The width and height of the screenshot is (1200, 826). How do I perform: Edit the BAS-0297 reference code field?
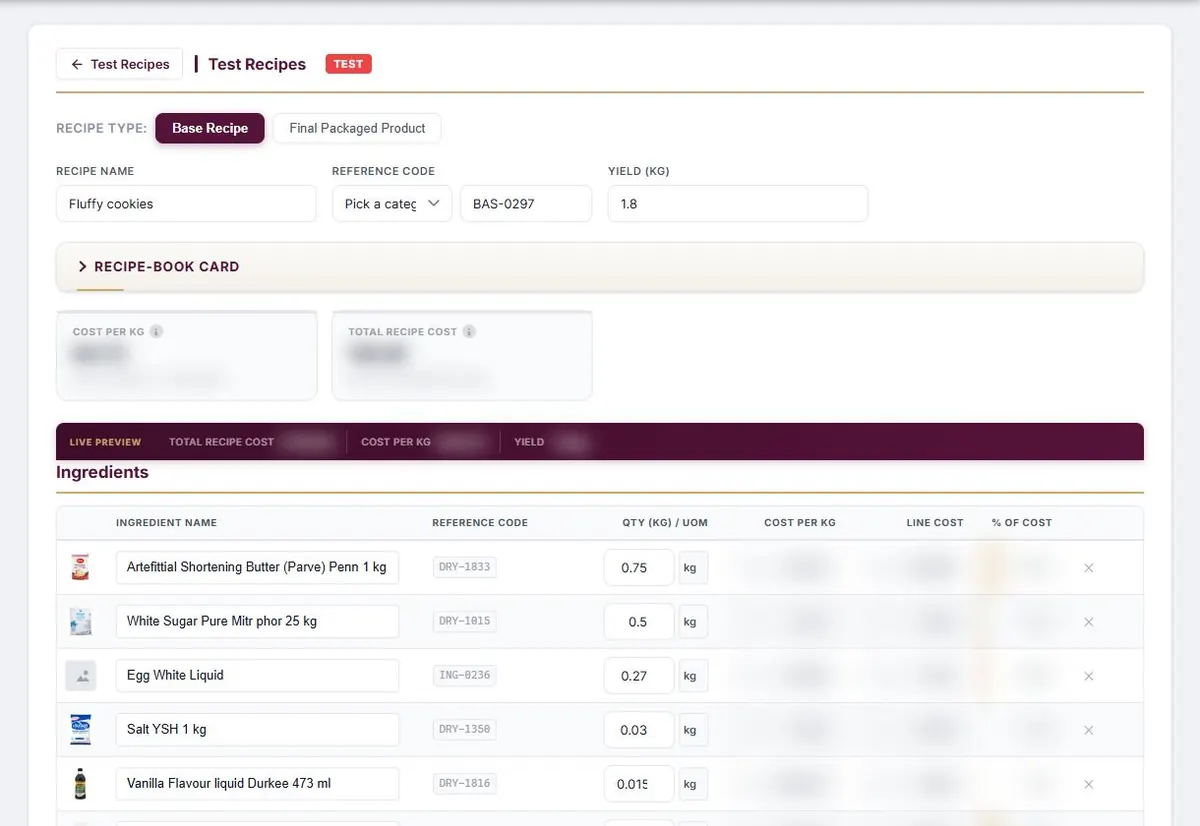(x=526, y=204)
